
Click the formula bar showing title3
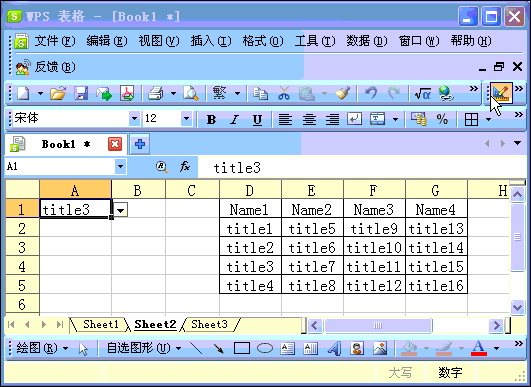[362, 167]
